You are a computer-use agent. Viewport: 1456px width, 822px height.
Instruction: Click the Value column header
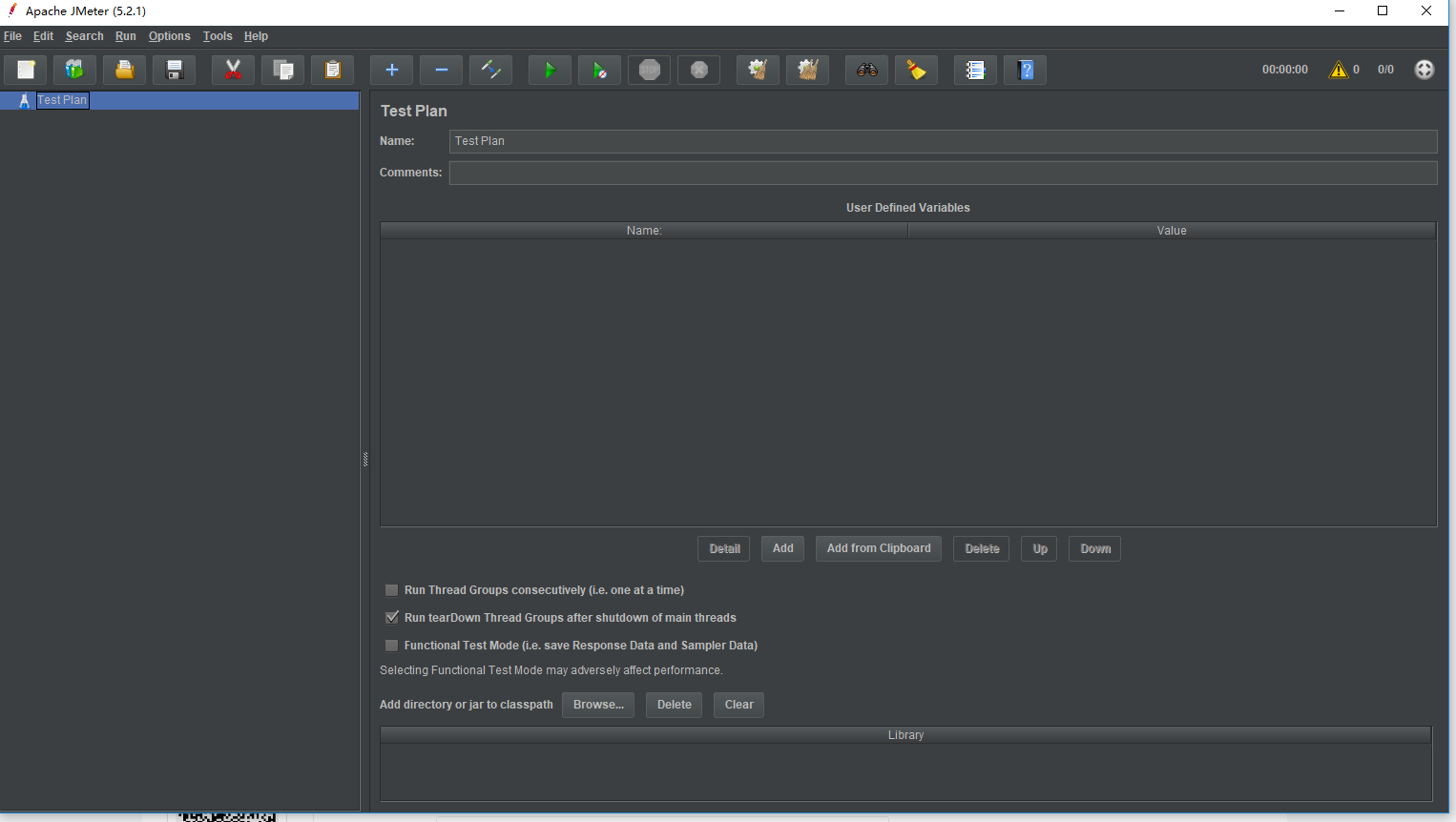click(x=1172, y=231)
